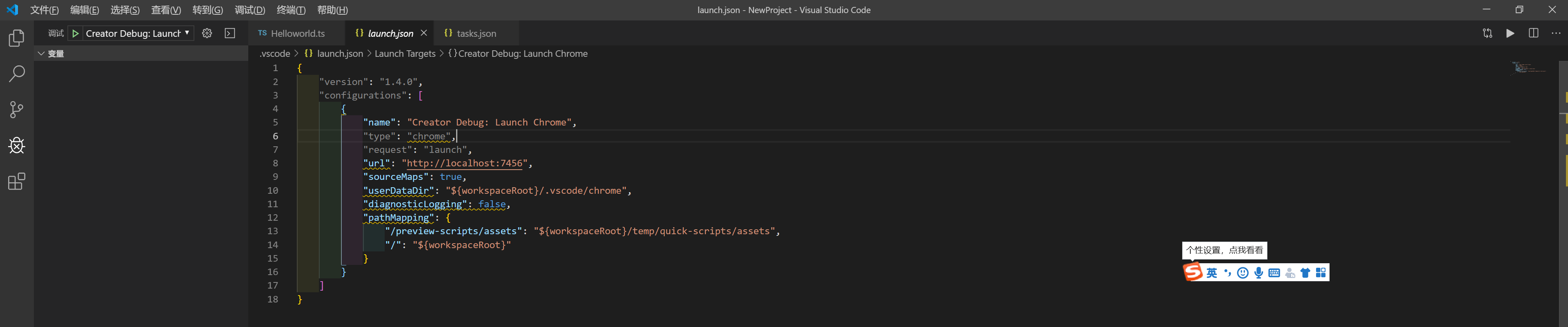Open the Search view in activity bar

tap(16, 74)
